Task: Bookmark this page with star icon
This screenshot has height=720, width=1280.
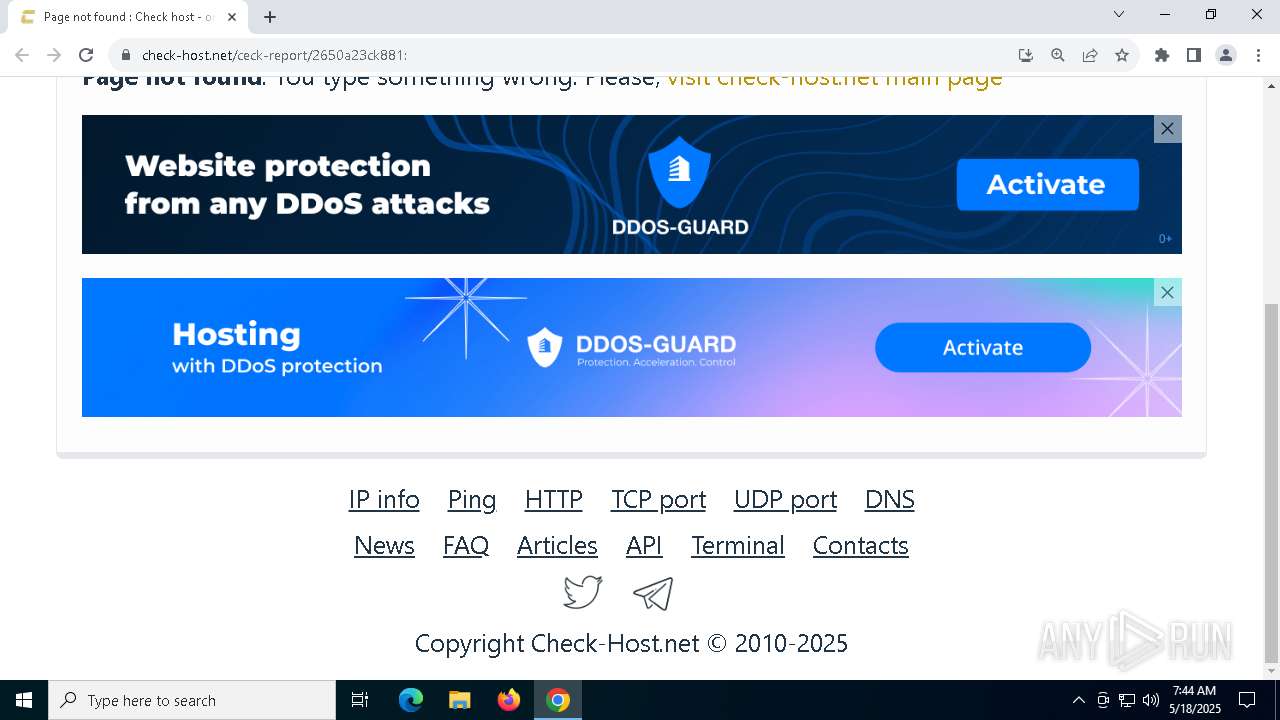Action: [x=1122, y=55]
